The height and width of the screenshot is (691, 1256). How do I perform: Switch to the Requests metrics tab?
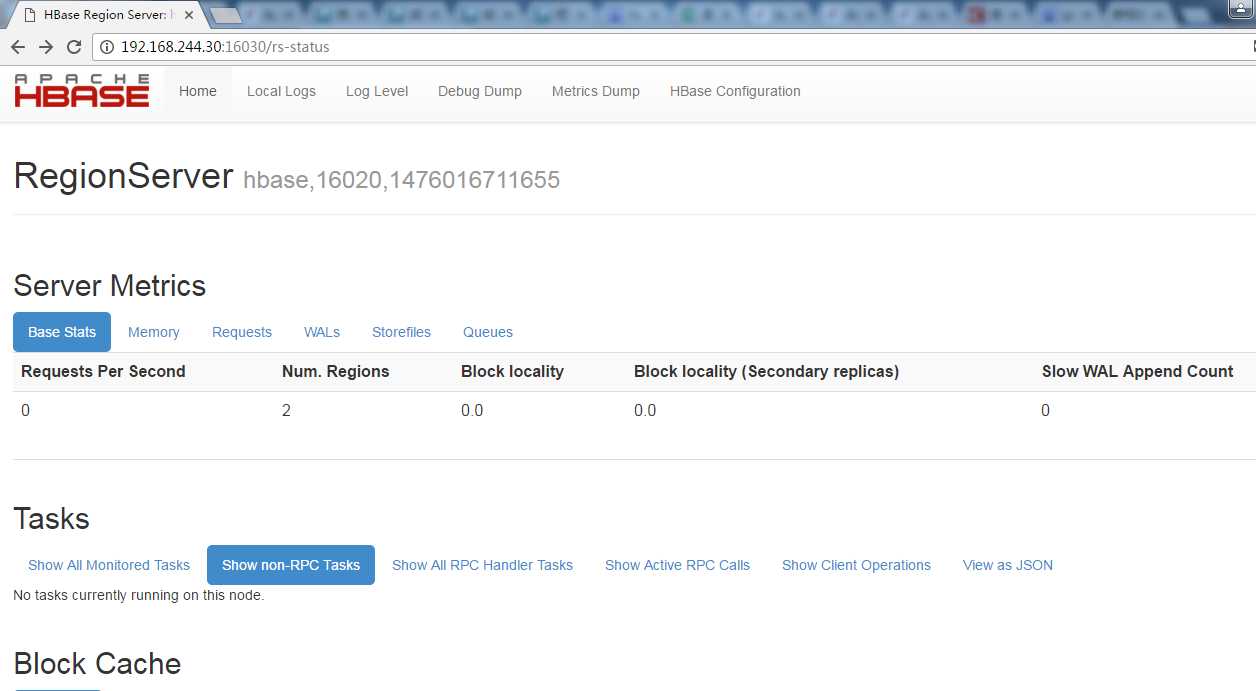tap(242, 332)
